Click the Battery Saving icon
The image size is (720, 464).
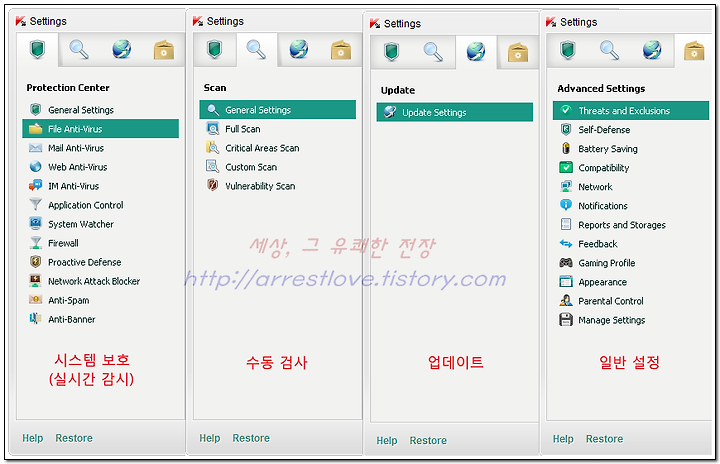click(x=566, y=148)
